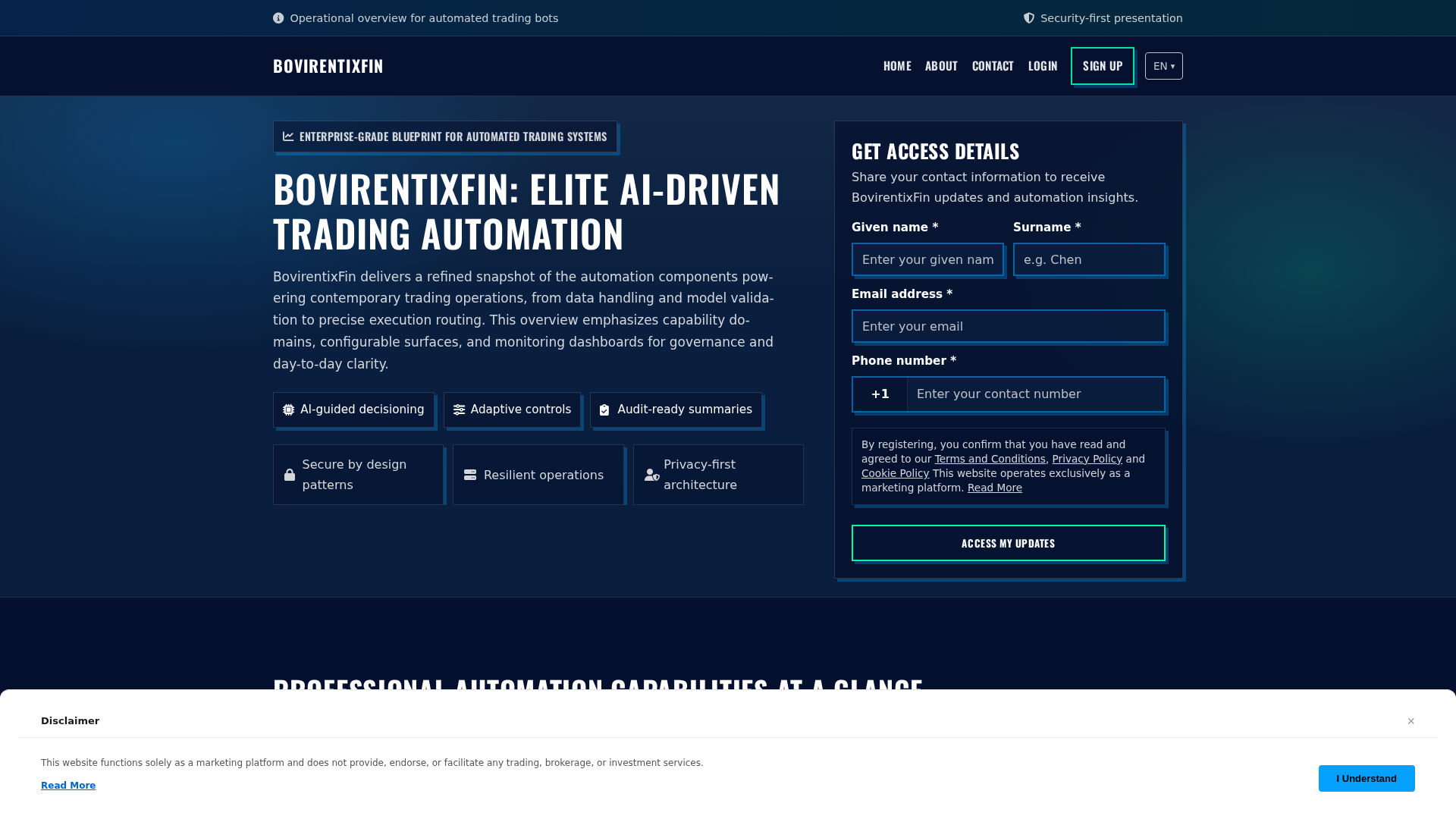
Task: Click Read More in registration notice
Action: pos(995,488)
